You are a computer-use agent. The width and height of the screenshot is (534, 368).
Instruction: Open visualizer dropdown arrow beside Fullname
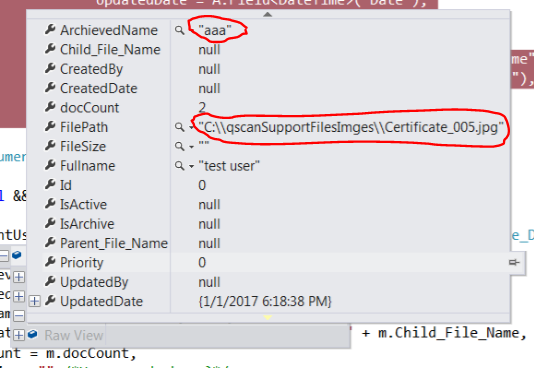coord(191,167)
